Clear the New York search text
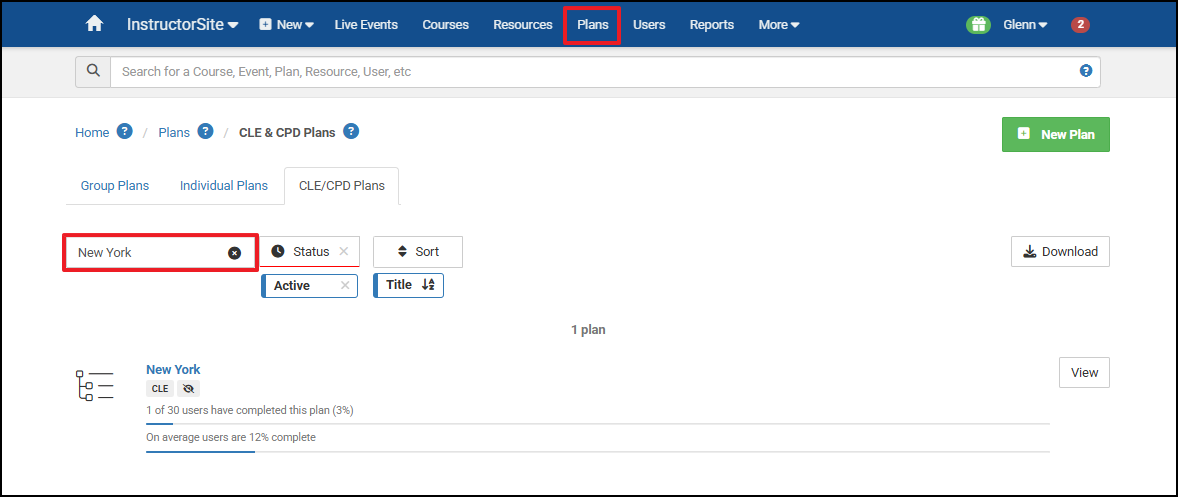Viewport: 1178px width, 497px height. click(x=234, y=253)
